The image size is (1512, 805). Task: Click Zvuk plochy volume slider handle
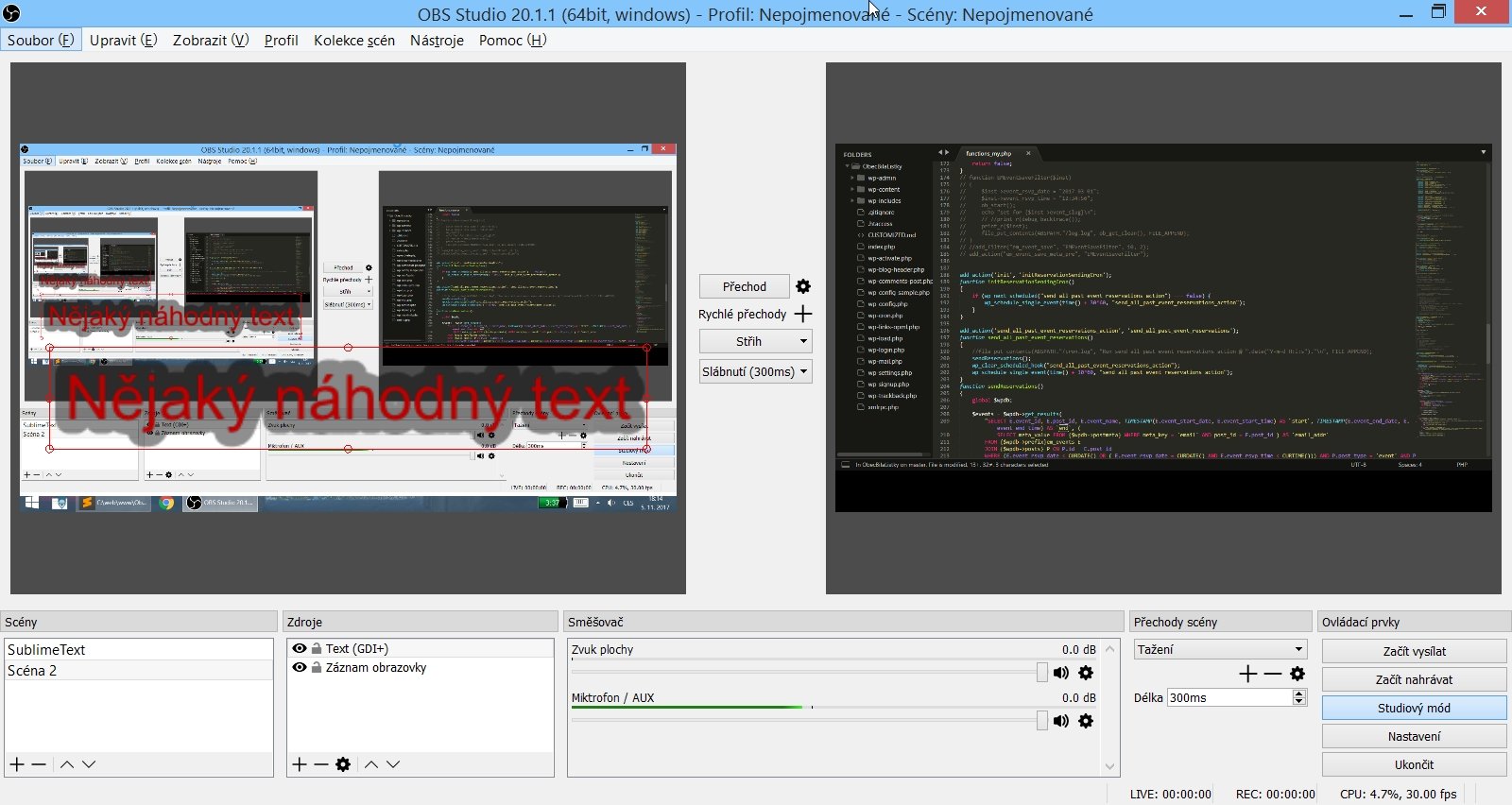point(1041,672)
